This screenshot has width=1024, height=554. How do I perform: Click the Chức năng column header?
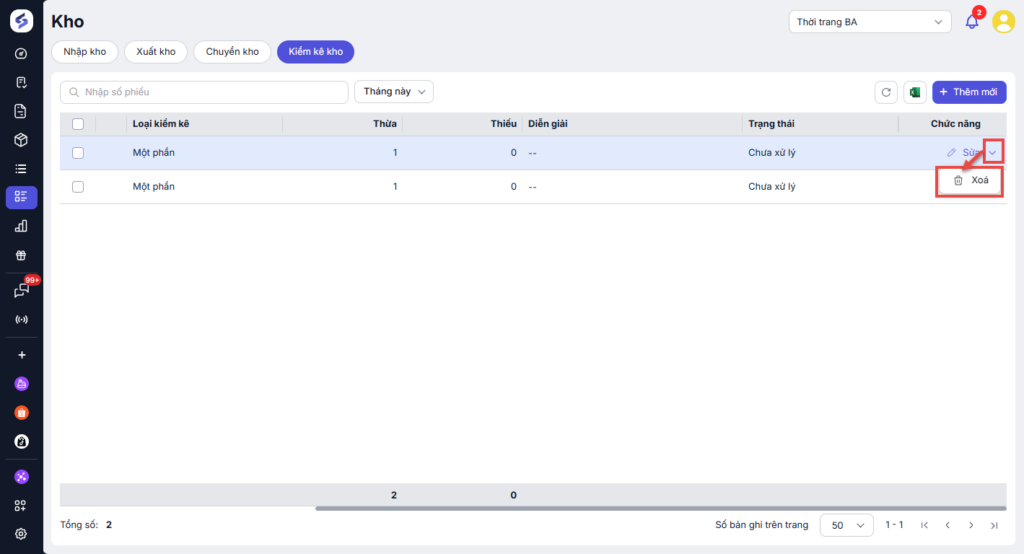[955, 123]
